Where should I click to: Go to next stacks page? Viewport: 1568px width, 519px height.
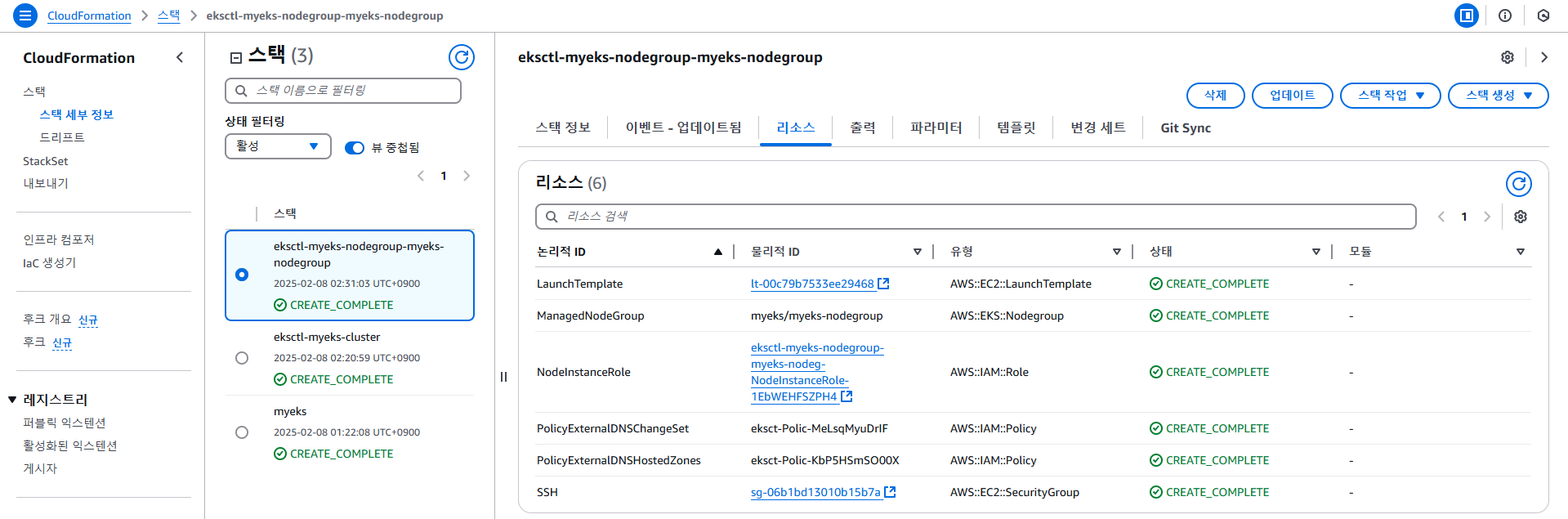[x=467, y=176]
